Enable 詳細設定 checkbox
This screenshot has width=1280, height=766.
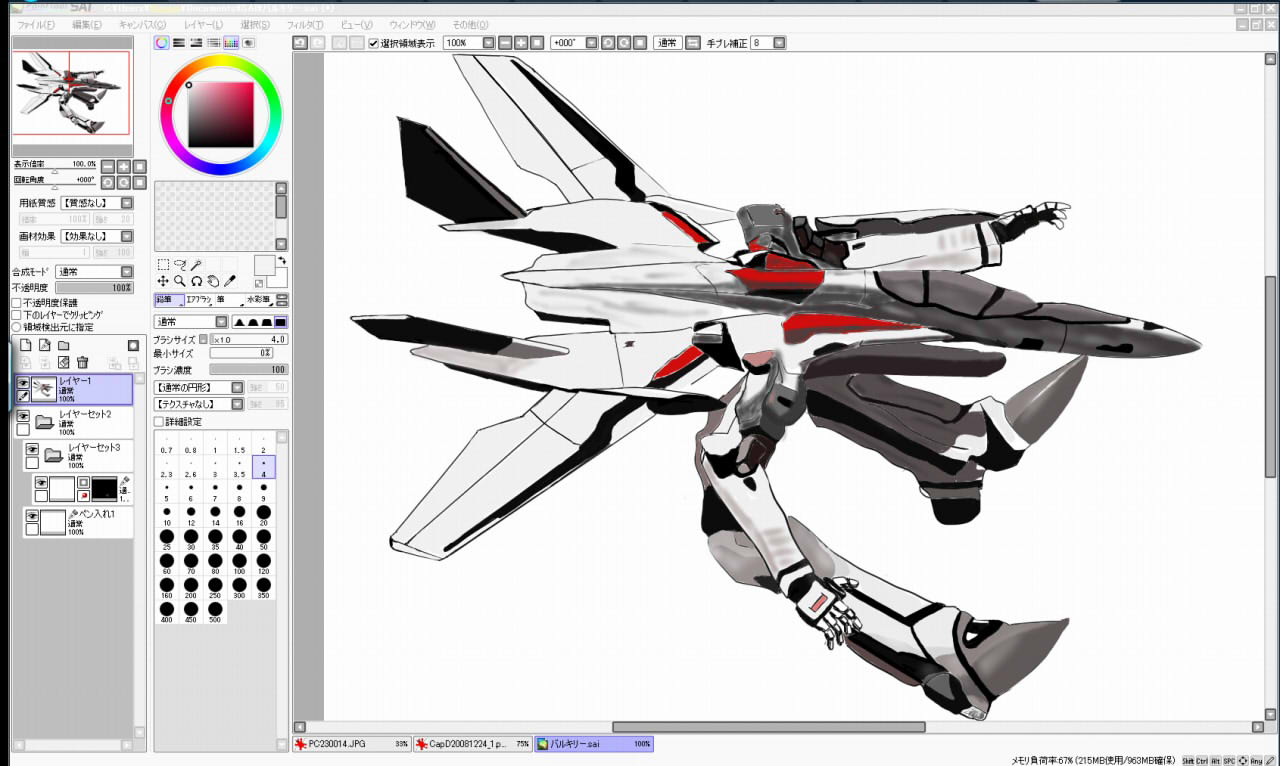point(158,422)
